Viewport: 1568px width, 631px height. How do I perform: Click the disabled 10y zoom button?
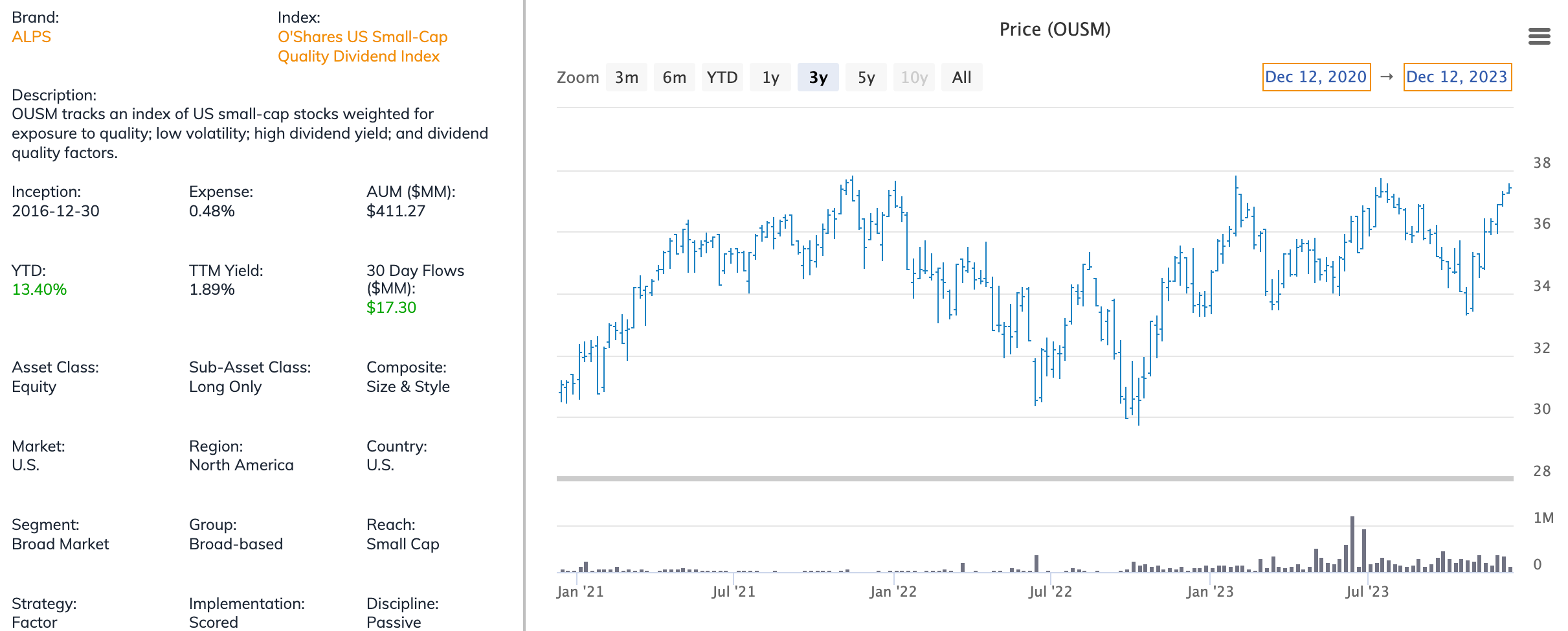(914, 78)
